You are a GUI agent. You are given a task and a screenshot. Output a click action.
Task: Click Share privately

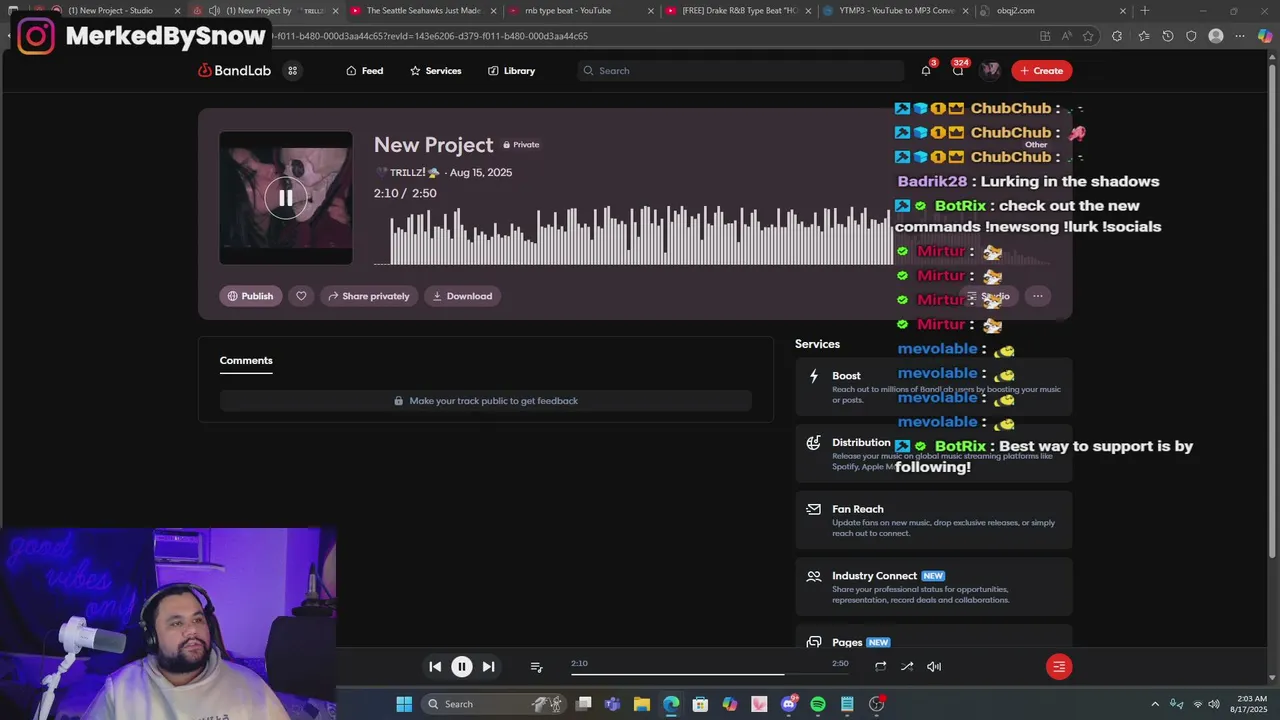pyautogui.click(x=369, y=296)
